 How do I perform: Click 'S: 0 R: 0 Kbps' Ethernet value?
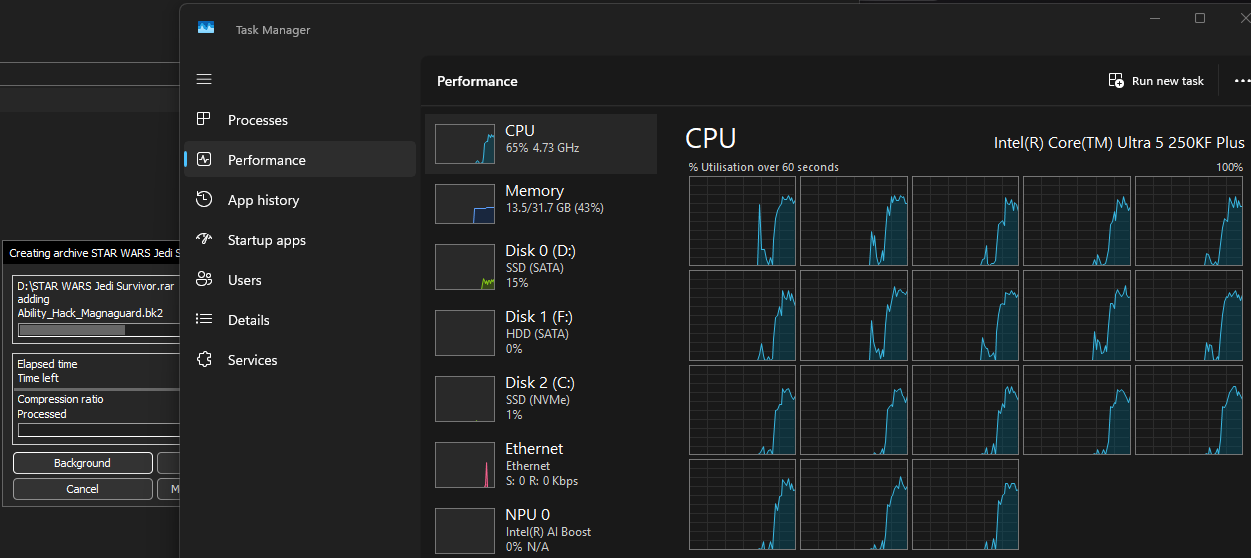coord(541,481)
